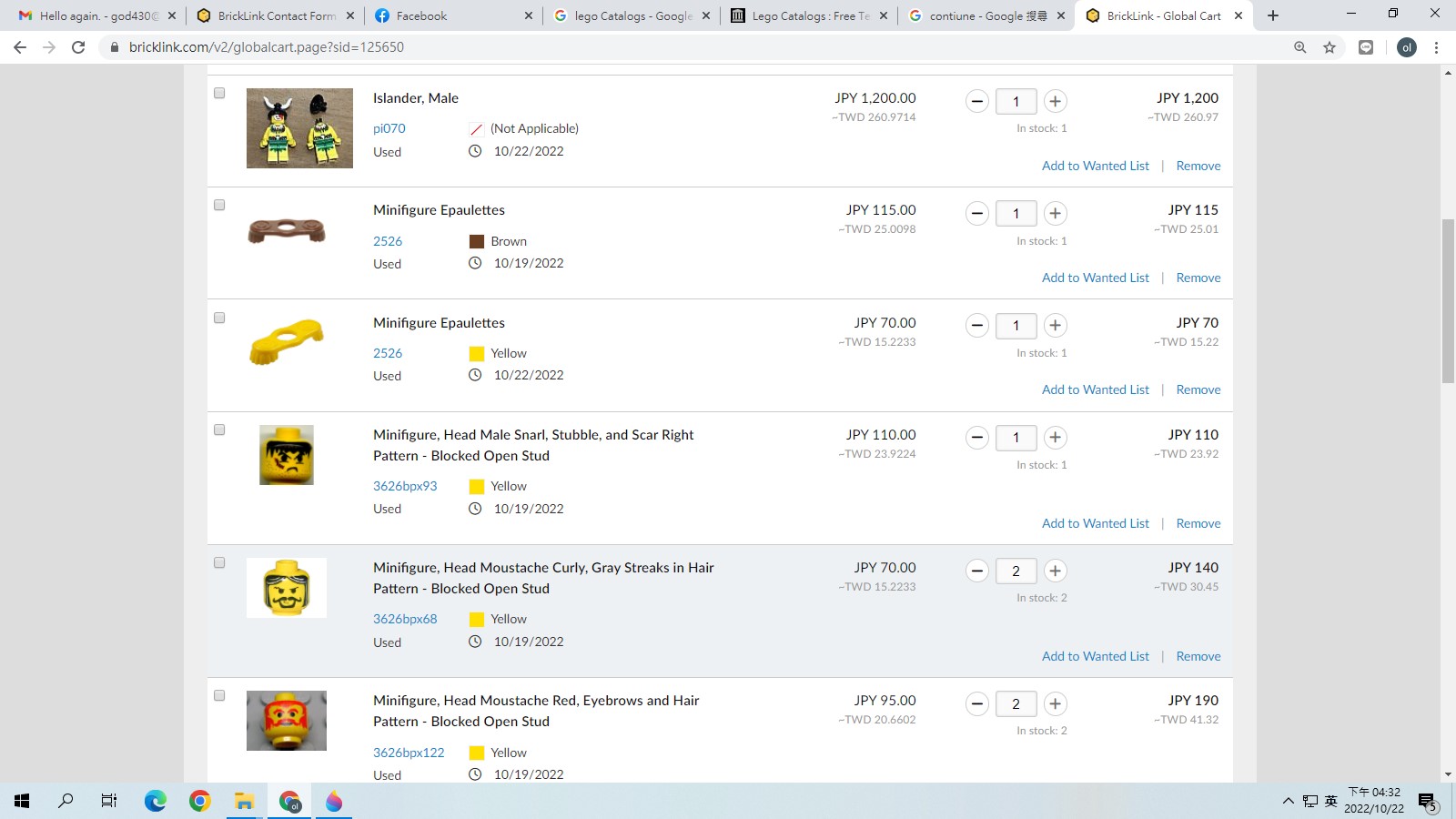The image size is (1456, 819).
Task: Click minus icon for Moustache Red head
Action: point(977,703)
